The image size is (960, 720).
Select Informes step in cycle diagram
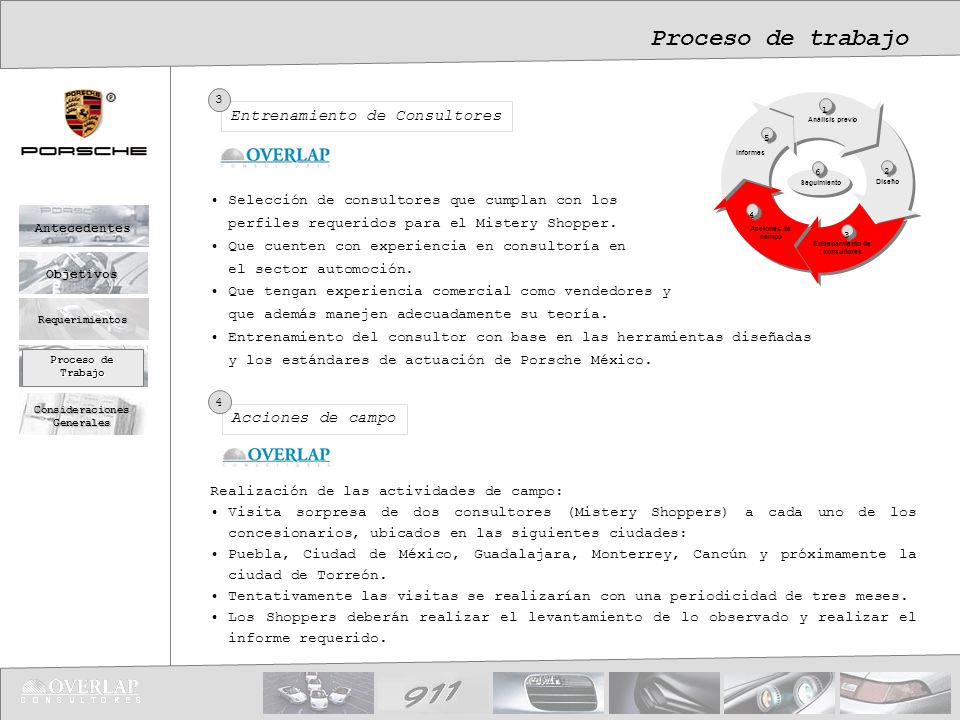click(750, 152)
